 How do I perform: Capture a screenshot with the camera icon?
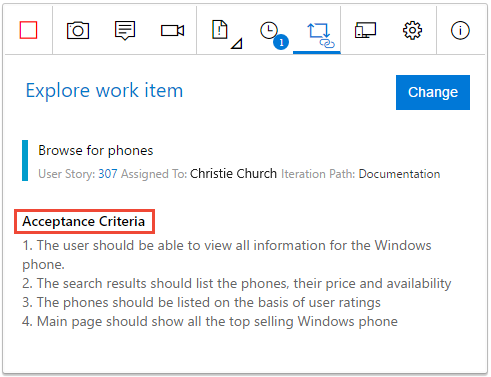point(78,30)
